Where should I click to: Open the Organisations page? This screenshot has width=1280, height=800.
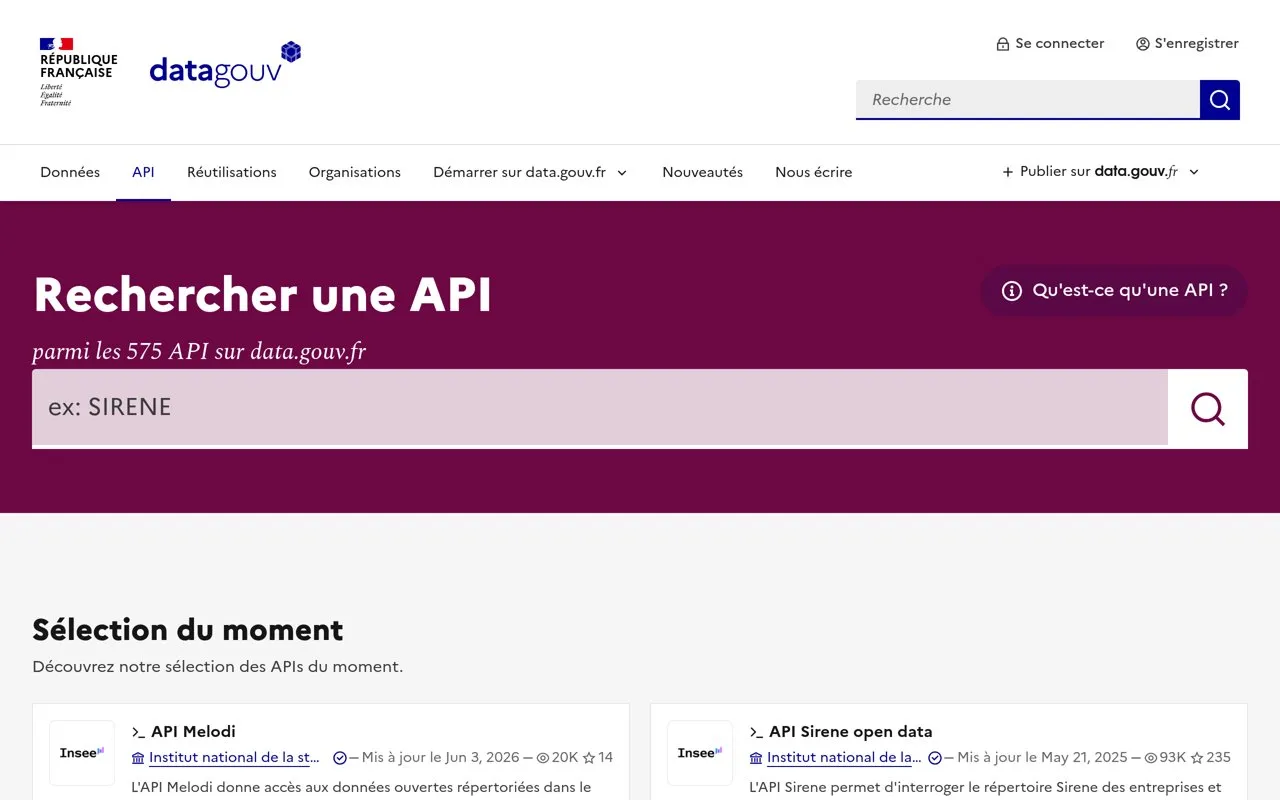pos(355,172)
